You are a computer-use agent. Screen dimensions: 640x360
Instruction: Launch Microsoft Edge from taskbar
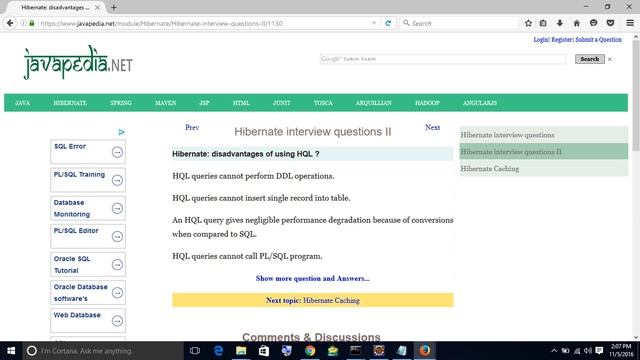(218, 351)
